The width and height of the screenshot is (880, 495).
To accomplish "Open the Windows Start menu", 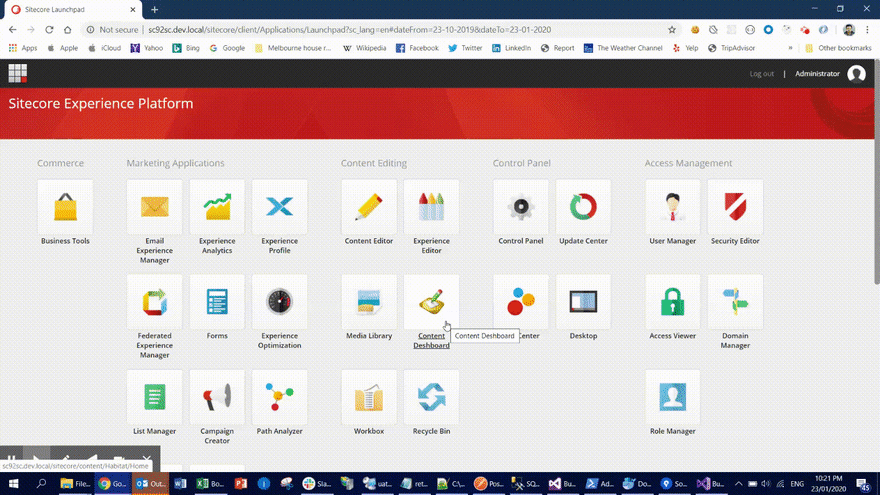I will [x=13, y=483].
